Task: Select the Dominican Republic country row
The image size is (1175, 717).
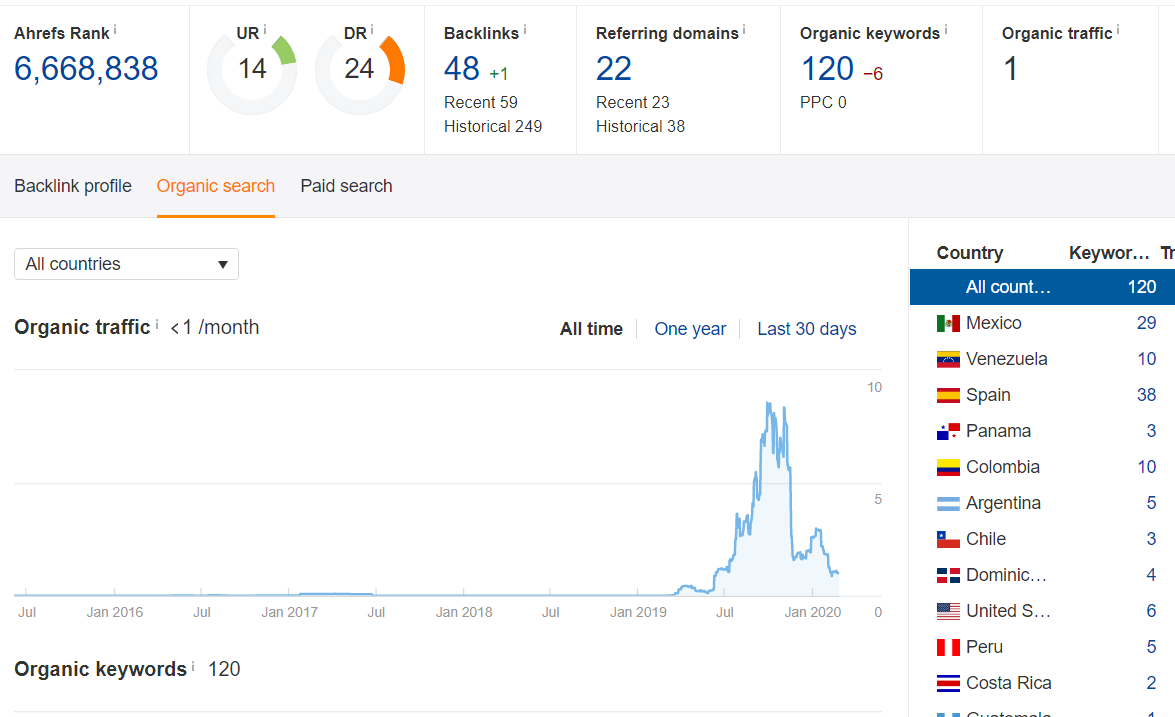Action: point(1042,575)
